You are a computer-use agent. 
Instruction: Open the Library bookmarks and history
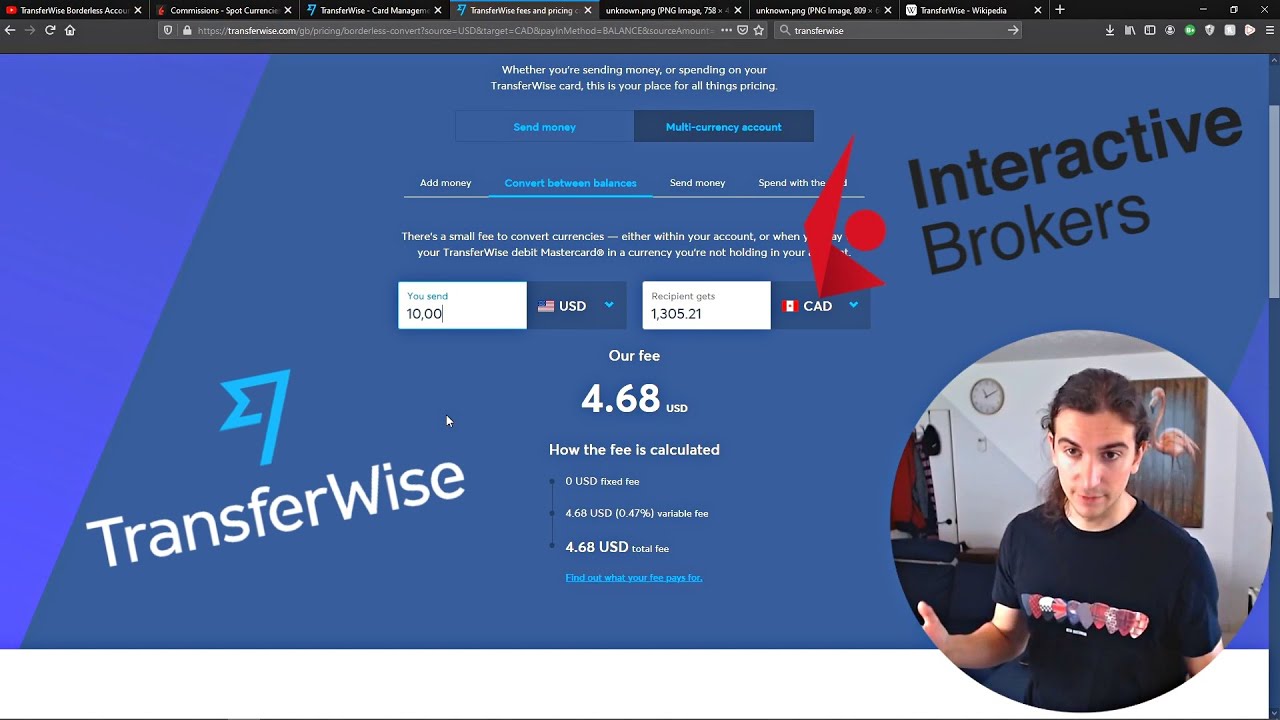point(1130,30)
